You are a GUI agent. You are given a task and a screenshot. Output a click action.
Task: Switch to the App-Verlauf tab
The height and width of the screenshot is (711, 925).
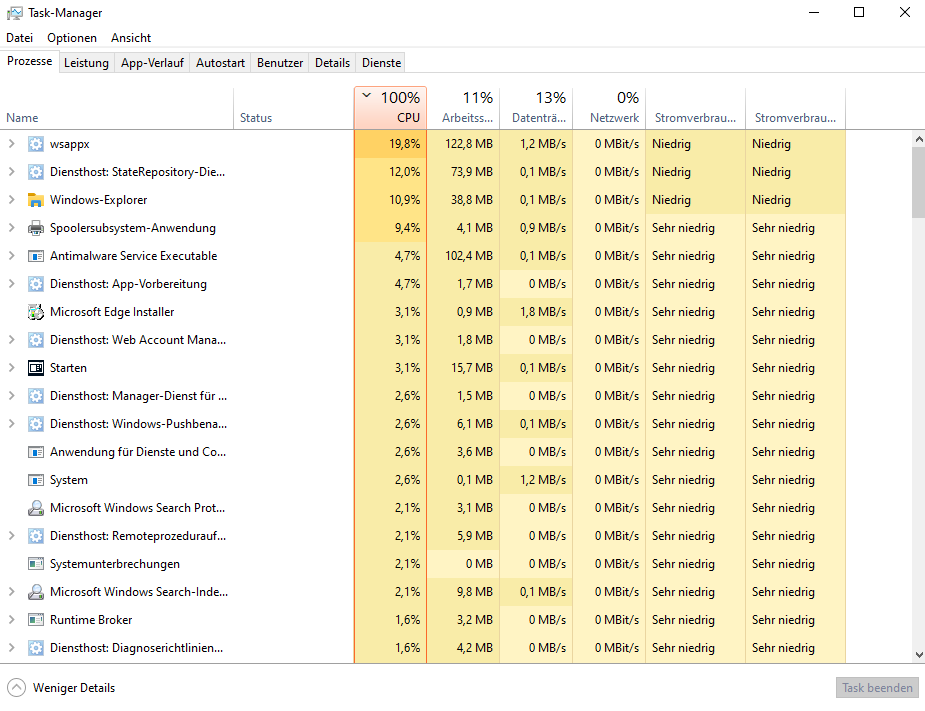(152, 63)
